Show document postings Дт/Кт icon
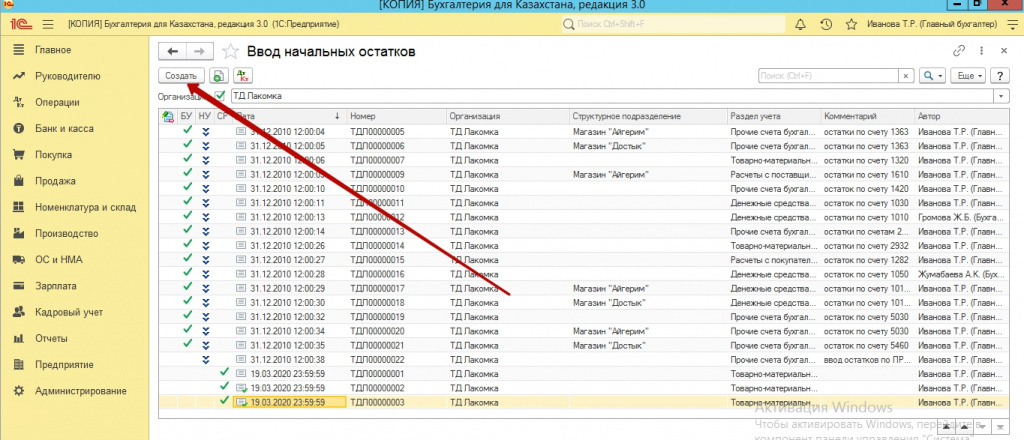This screenshot has height=440, width=1024. 243,76
